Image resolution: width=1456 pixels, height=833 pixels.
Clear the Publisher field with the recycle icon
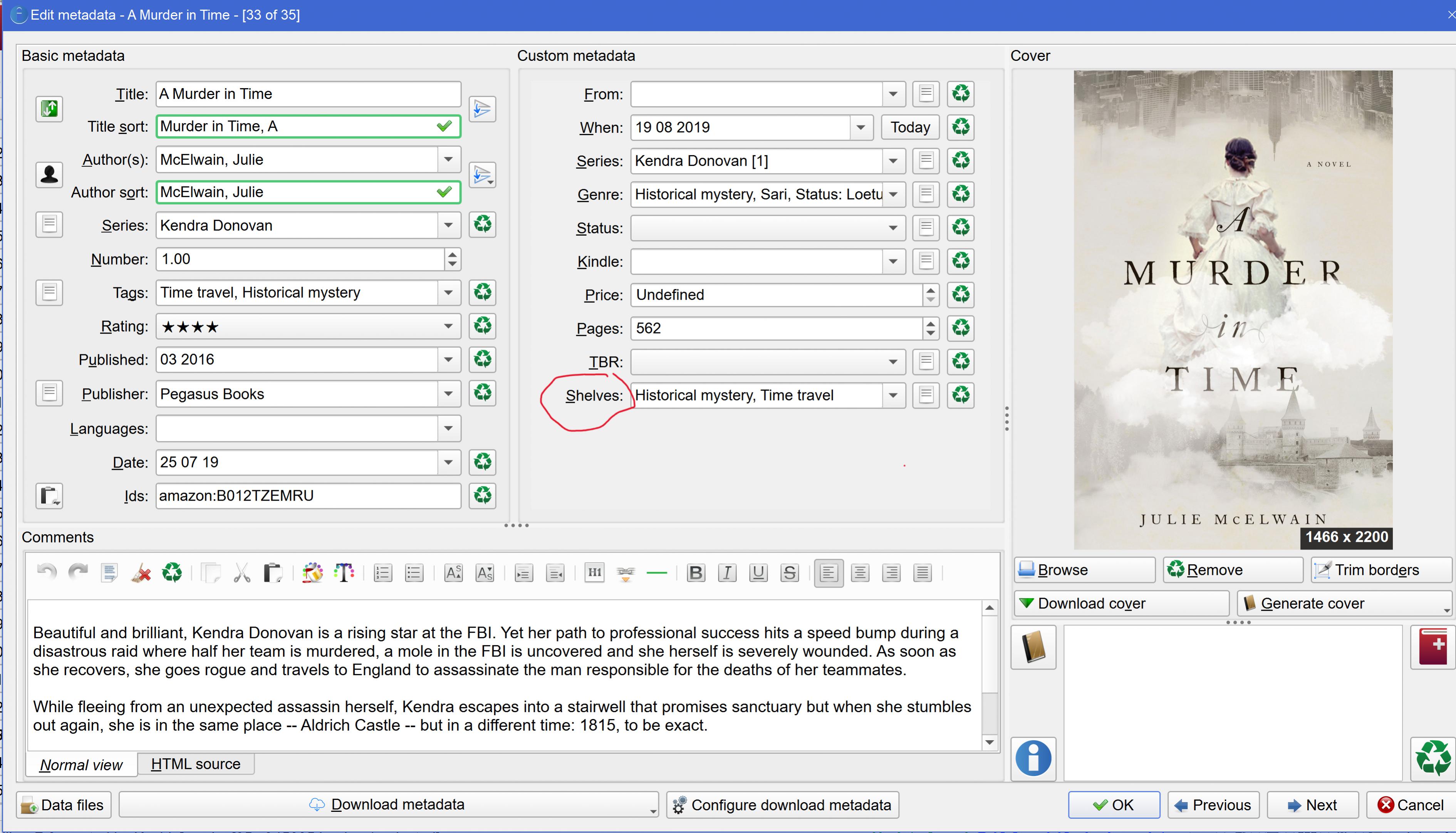[482, 394]
